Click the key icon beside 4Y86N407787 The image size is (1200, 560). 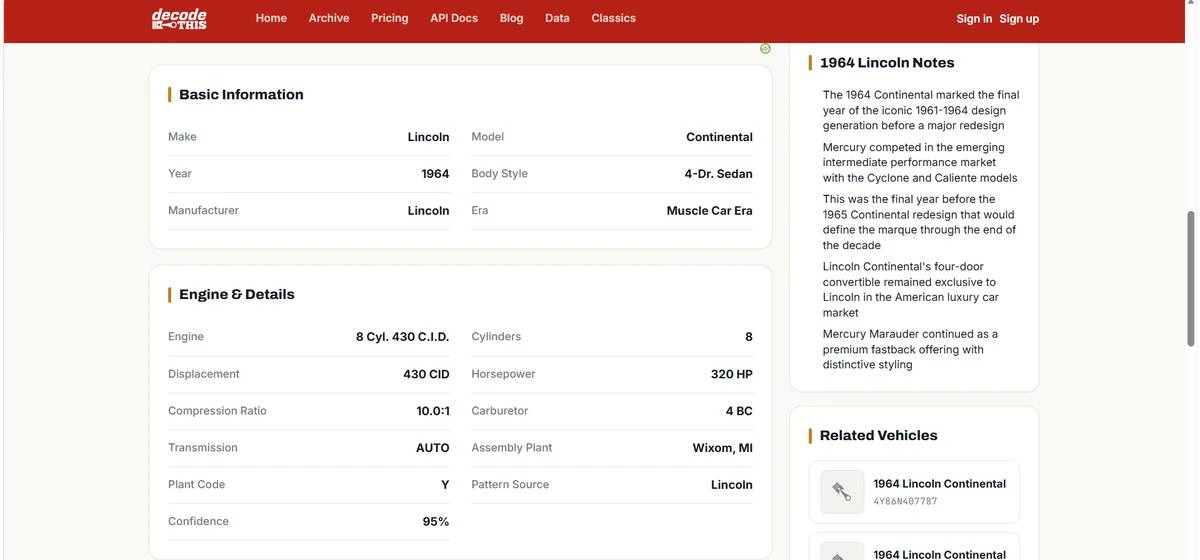click(x=842, y=492)
